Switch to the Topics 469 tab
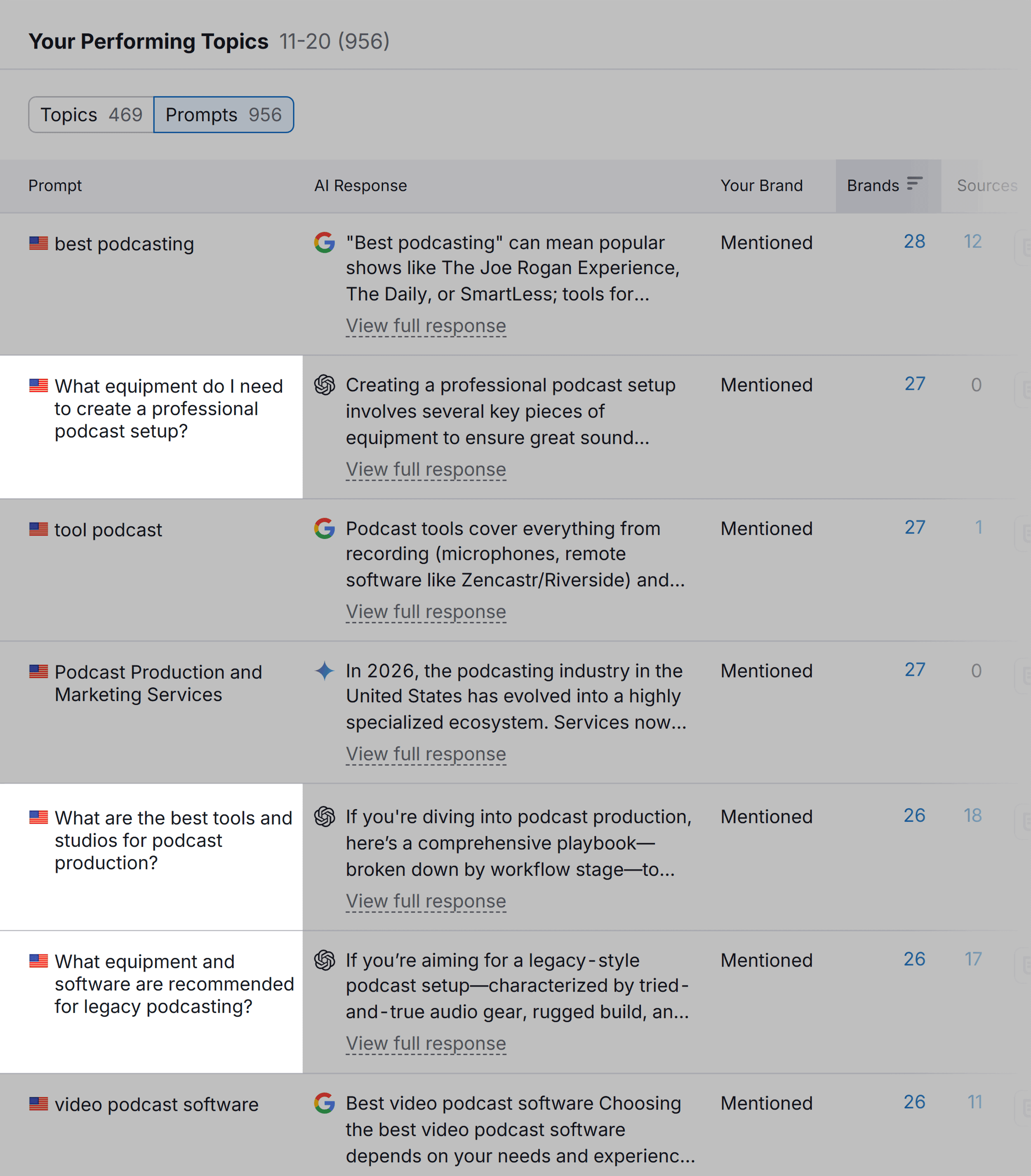This screenshot has width=1031, height=1176. [x=92, y=115]
